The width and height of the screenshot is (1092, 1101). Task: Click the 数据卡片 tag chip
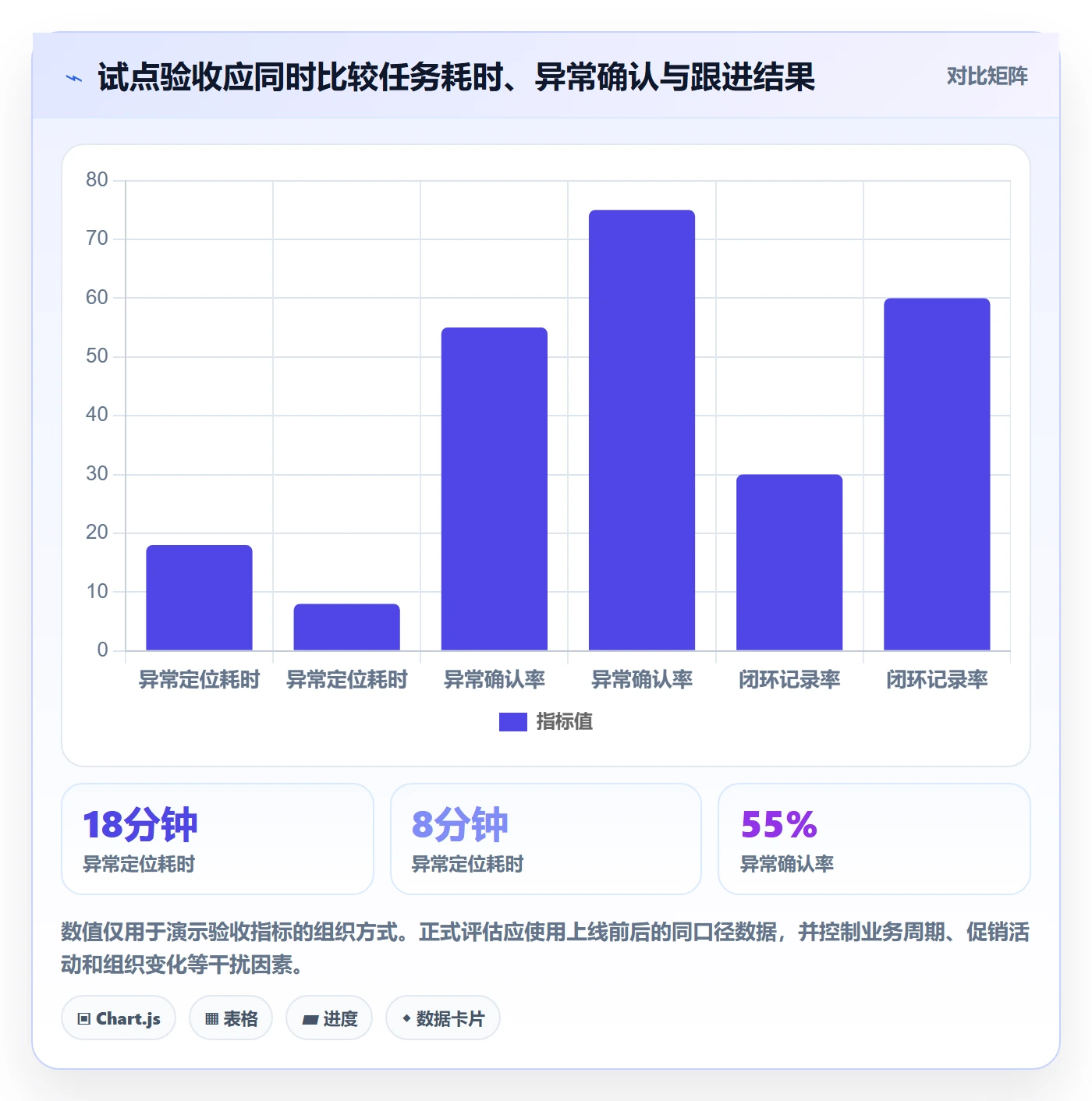click(x=443, y=1018)
